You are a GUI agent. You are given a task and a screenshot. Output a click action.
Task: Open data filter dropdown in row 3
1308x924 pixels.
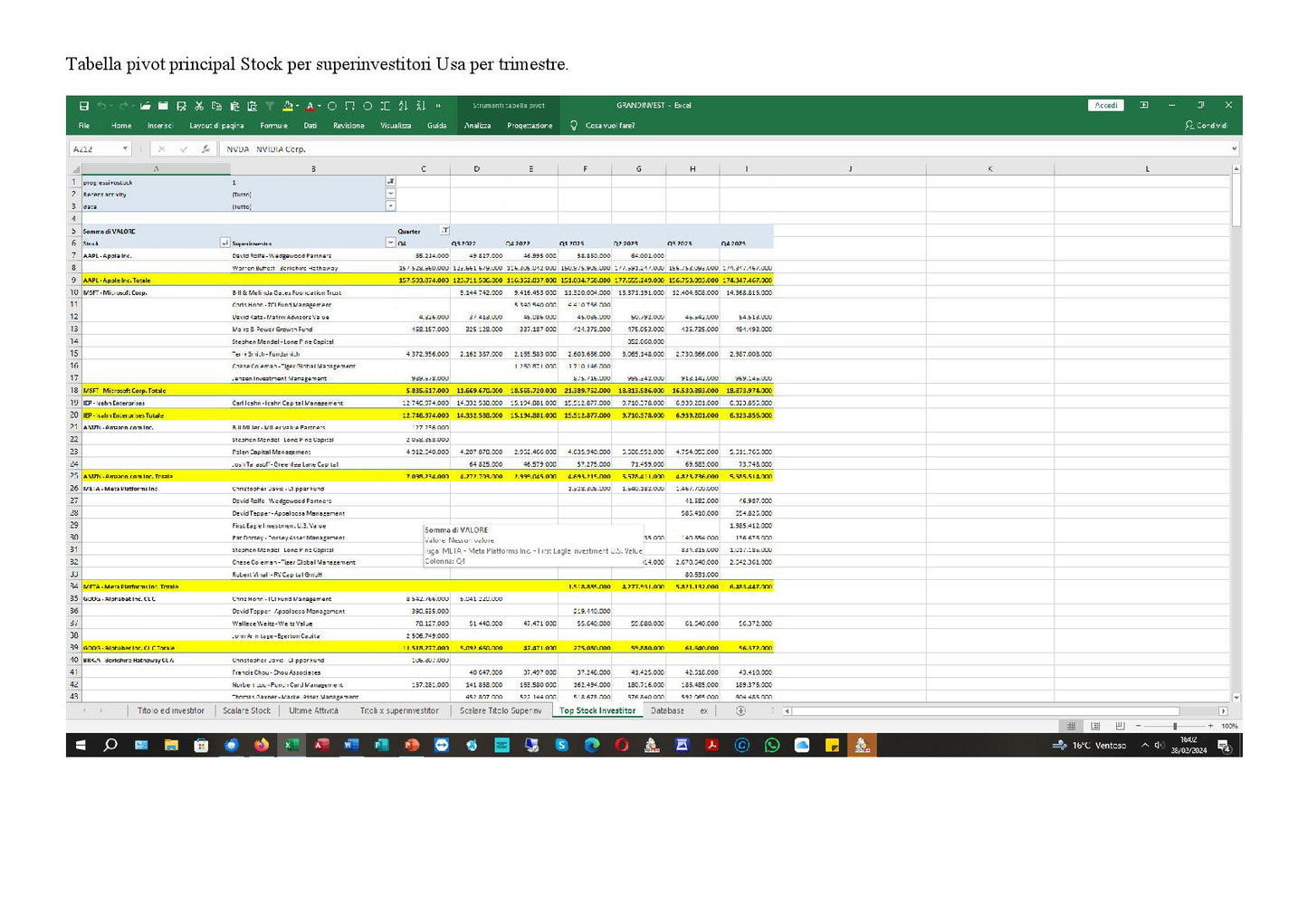391,206
